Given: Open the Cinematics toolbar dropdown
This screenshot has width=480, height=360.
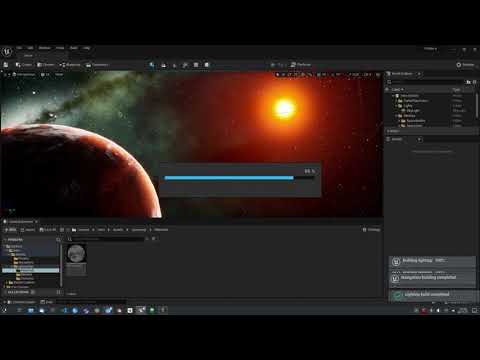Looking at the screenshot, I should tap(97, 65).
